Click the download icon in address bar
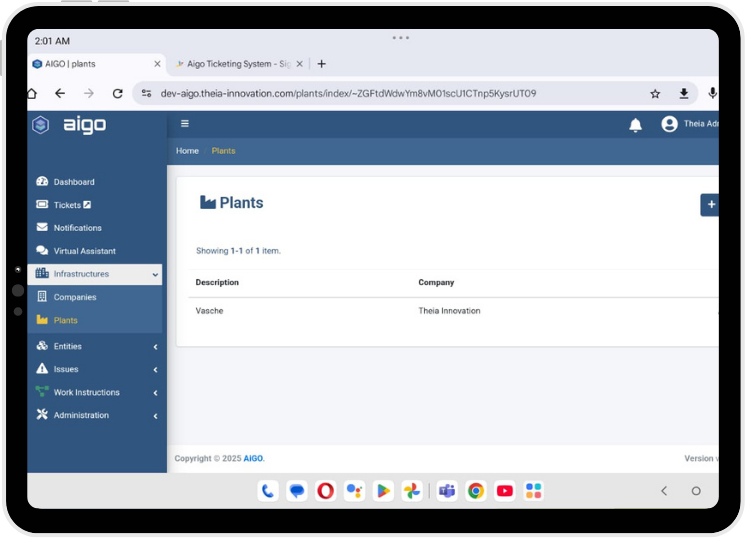The width and height of the screenshot is (745, 538). point(684,94)
